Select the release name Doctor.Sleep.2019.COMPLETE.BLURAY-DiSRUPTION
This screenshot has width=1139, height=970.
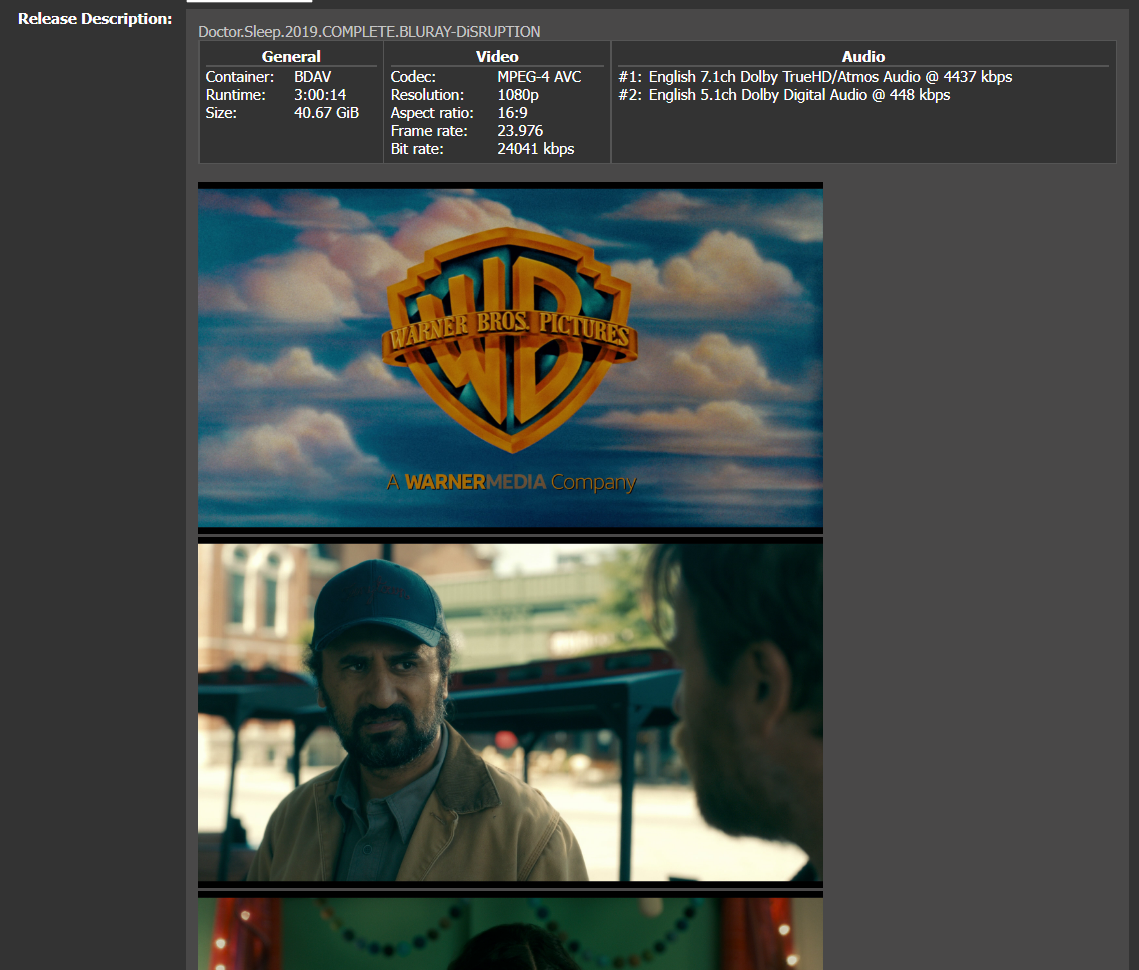[x=369, y=31]
